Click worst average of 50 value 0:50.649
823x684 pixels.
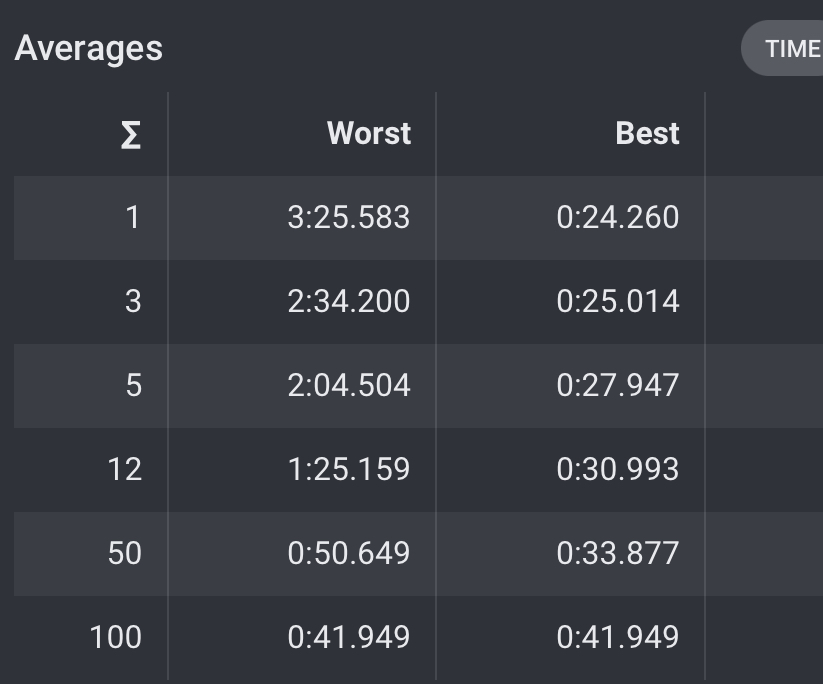click(349, 553)
